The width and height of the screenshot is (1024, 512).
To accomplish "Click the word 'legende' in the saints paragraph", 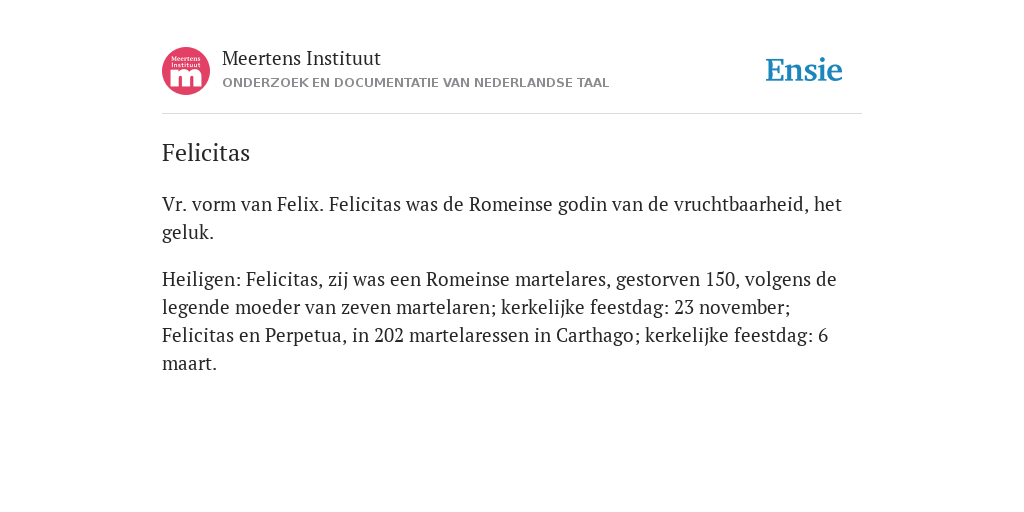I will pos(196,308).
